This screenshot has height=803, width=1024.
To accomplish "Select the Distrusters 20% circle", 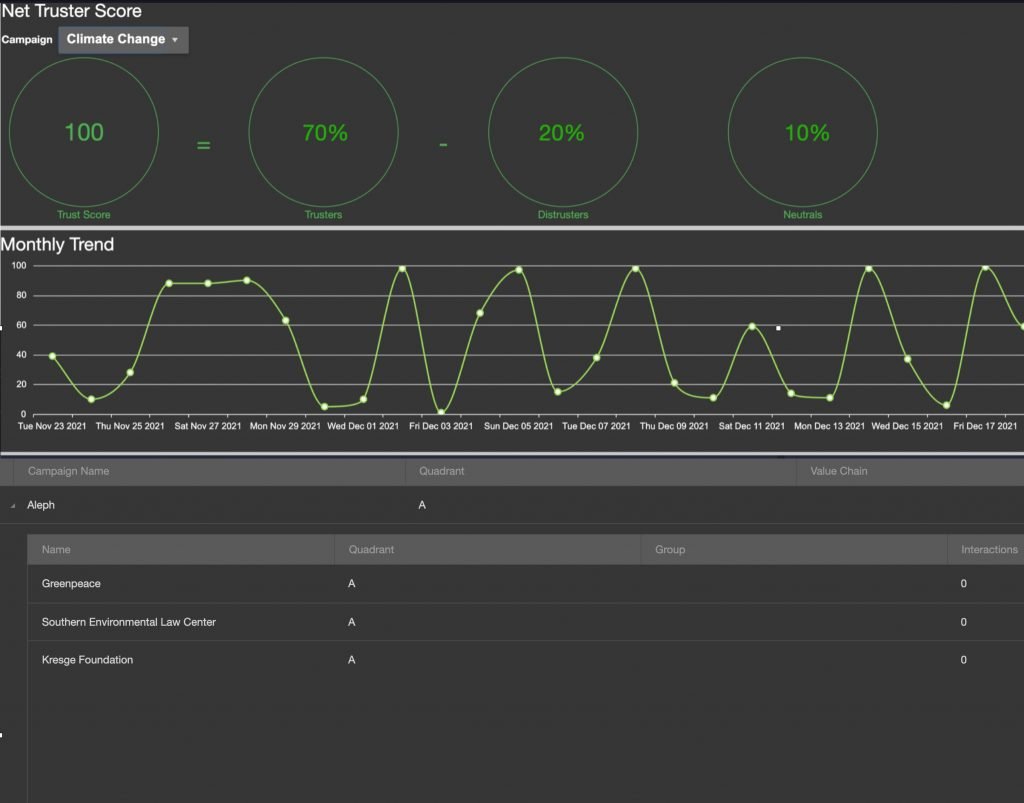I will (563, 132).
